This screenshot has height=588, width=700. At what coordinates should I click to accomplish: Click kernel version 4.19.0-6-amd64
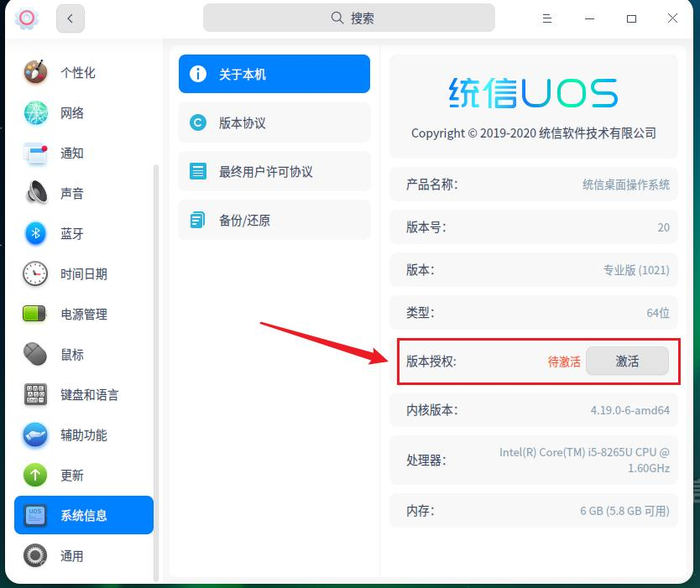pos(630,410)
